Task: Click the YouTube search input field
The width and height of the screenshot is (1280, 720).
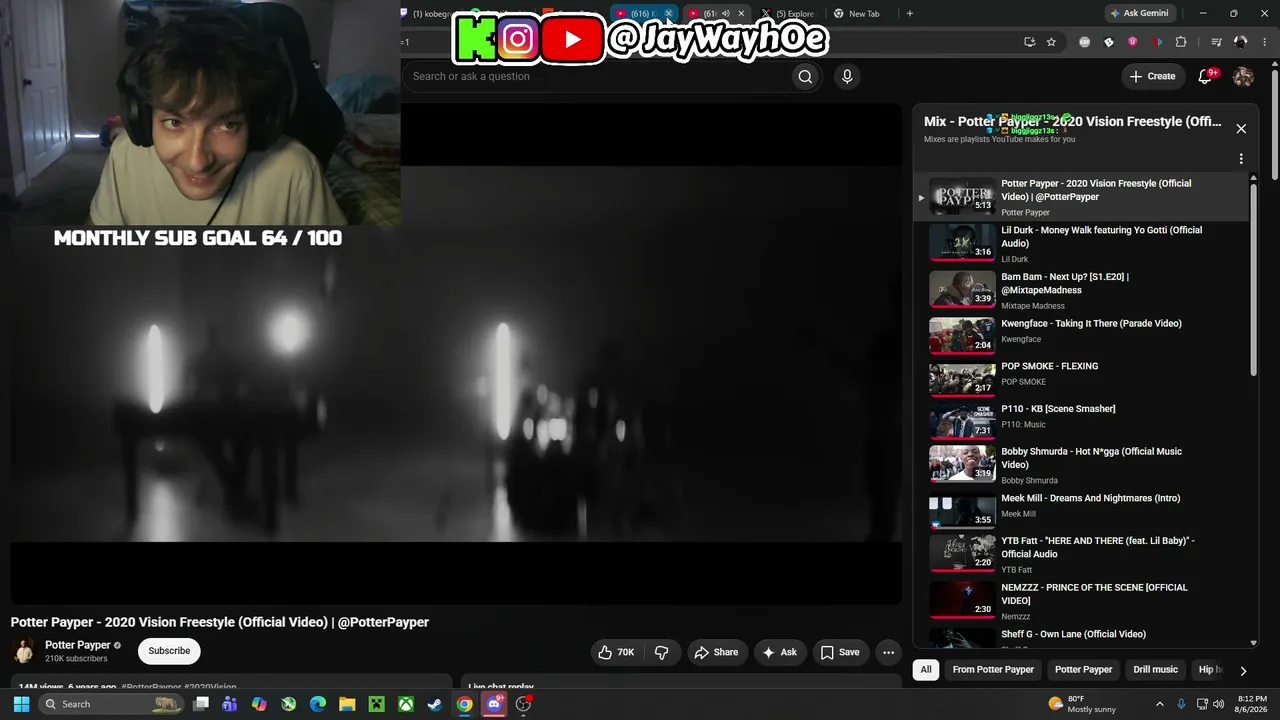Action: point(597,77)
